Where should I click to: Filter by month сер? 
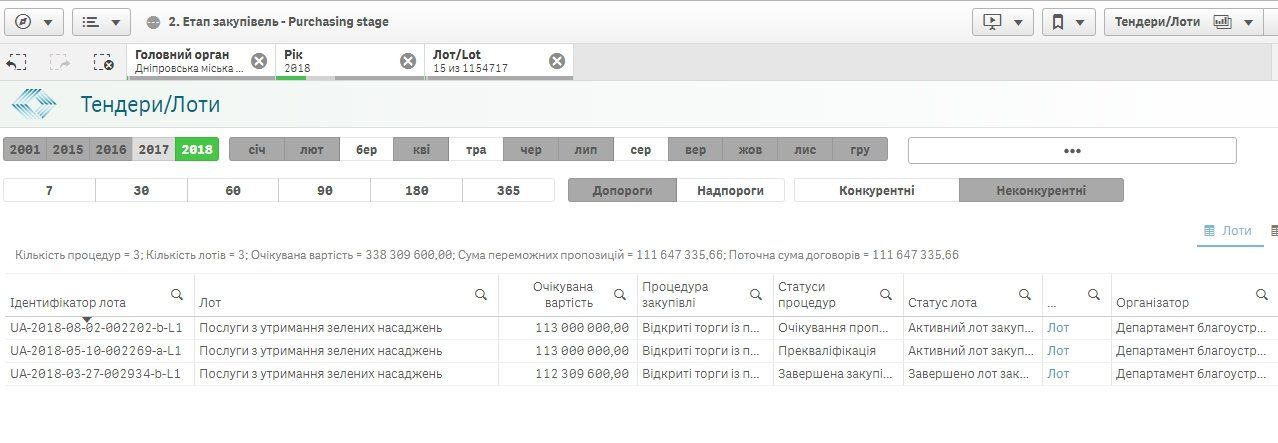[x=641, y=149]
